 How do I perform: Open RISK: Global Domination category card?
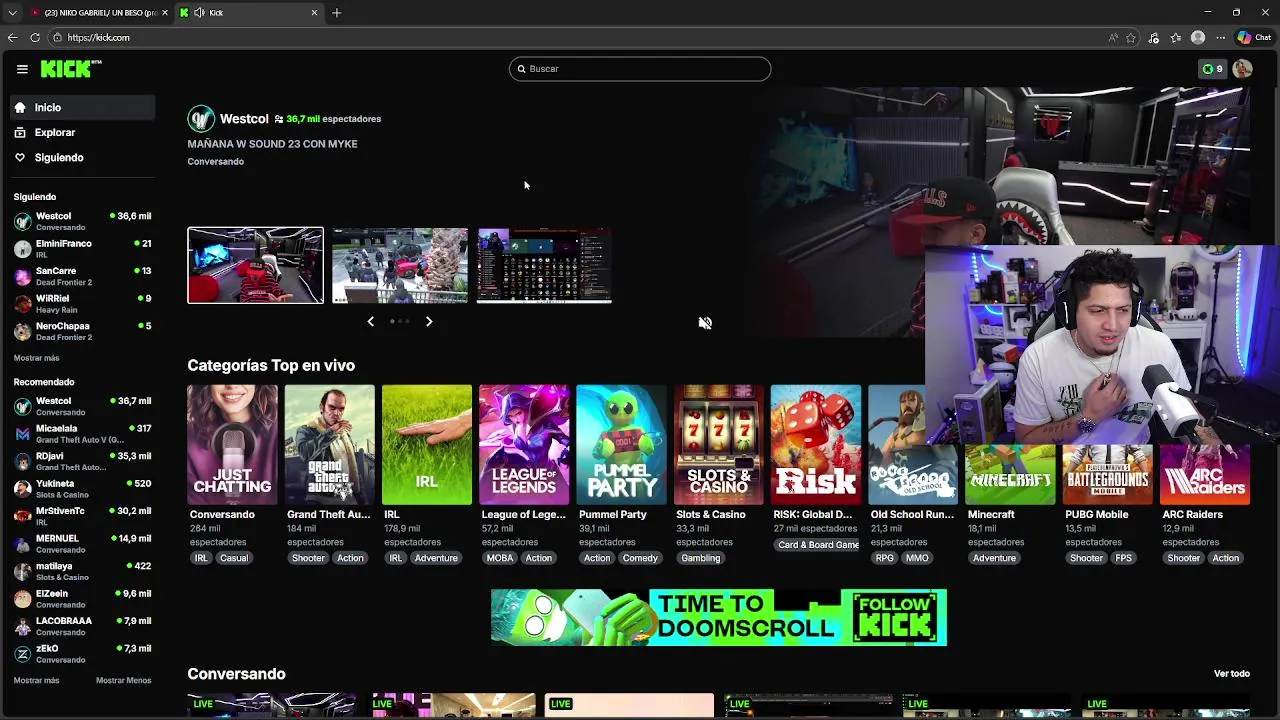tap(816, 445)
